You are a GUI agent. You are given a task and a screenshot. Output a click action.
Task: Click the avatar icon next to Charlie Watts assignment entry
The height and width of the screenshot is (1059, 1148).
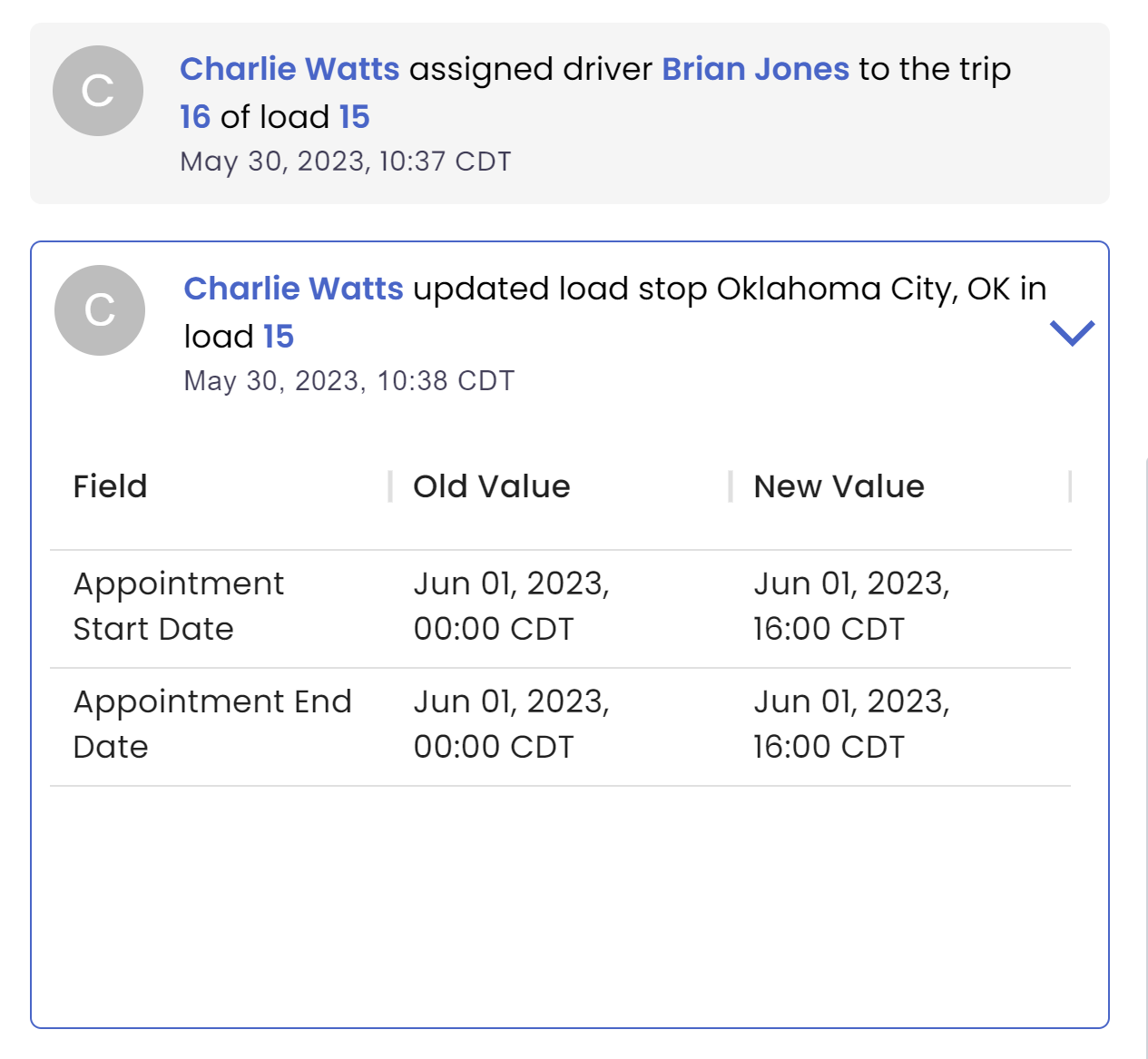97,90
